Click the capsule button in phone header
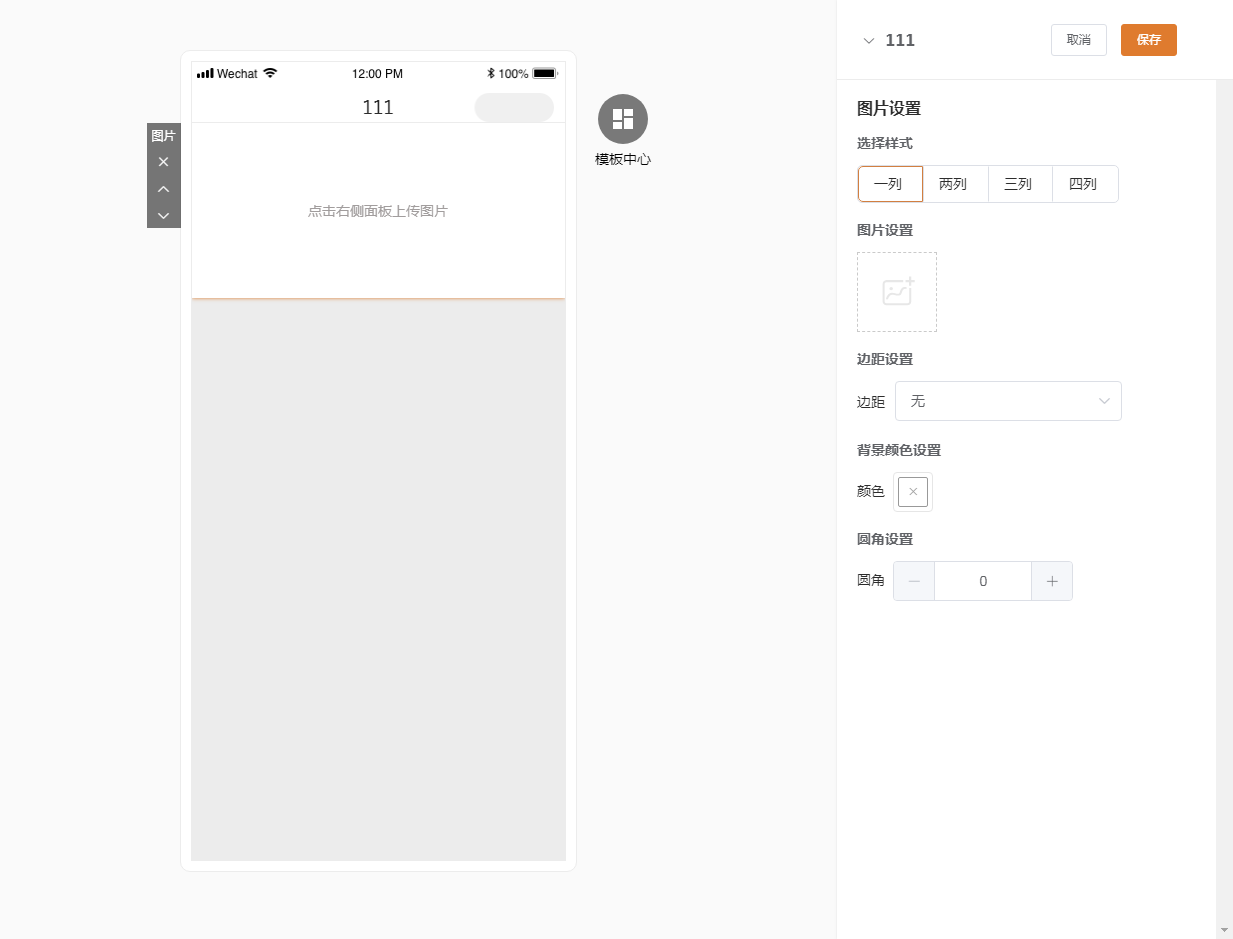Image resolution: width=1233 pixels, height=939 pixels. click(514, 108)
